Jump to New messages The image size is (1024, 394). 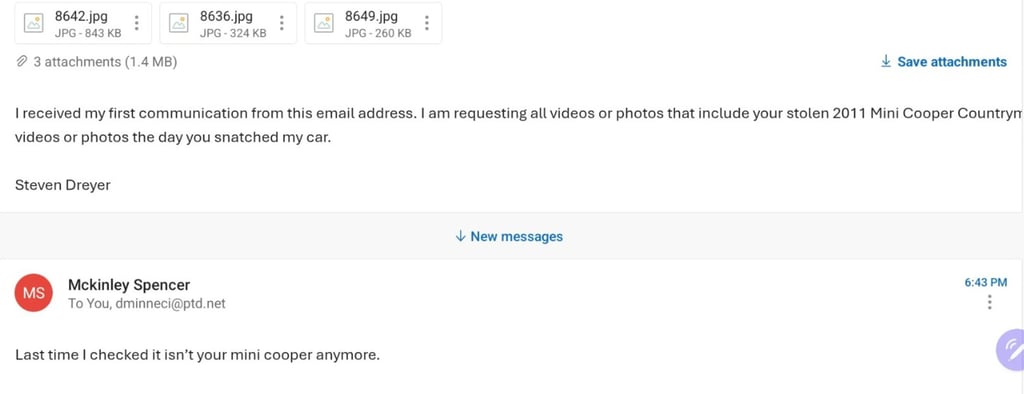coord(509,237)
